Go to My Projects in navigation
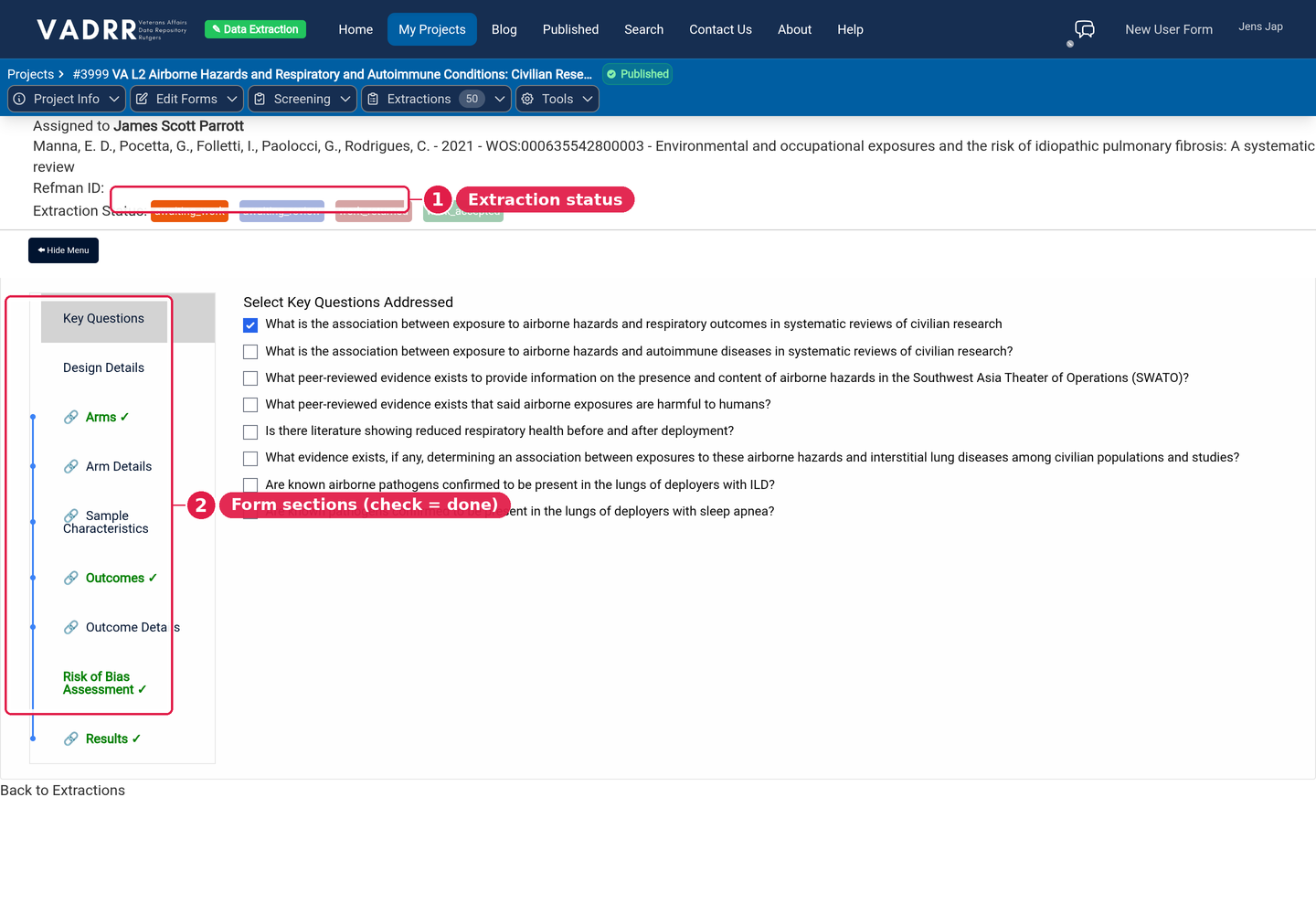The image size is (1316, 914). (x=432, y=29)
